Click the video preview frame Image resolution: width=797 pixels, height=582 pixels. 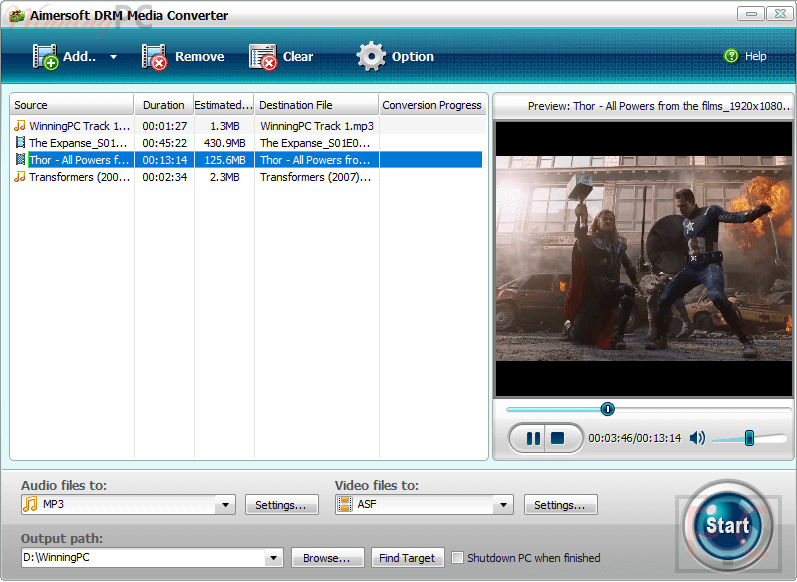tap(644, 259)
